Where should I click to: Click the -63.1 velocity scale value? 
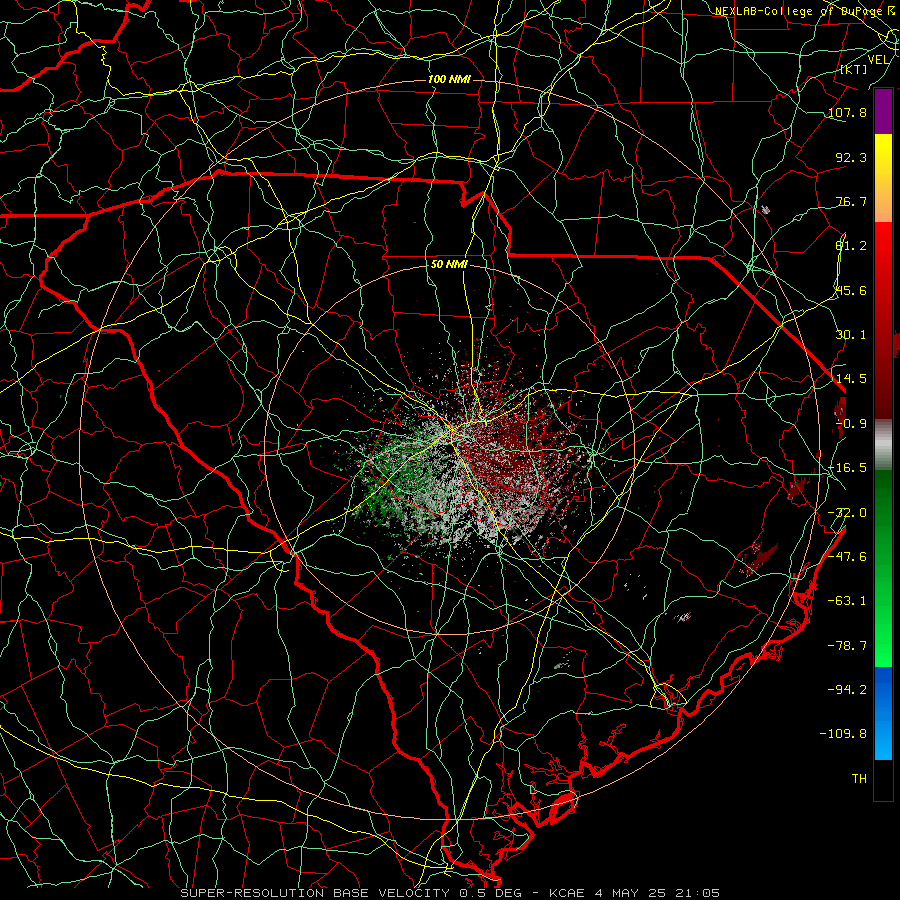point(847,601)
